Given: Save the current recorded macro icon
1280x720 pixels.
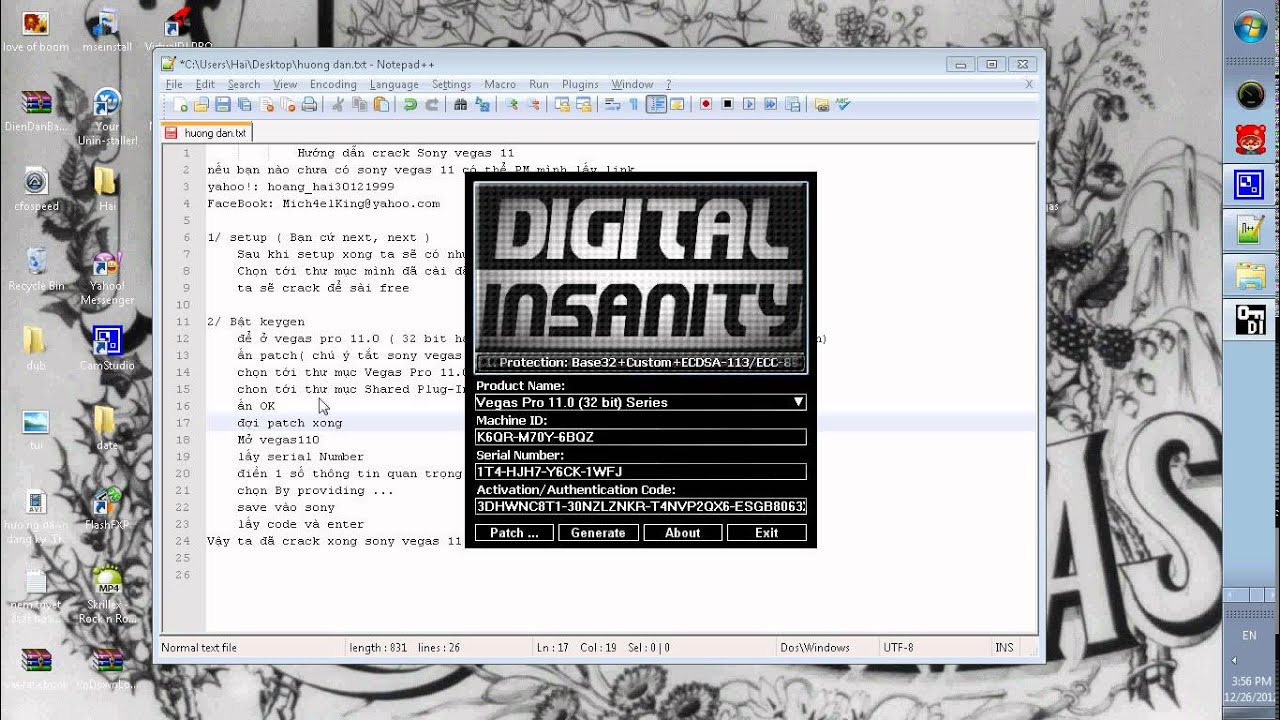Looking at the screenshot, I should click(x=793, y=104).
